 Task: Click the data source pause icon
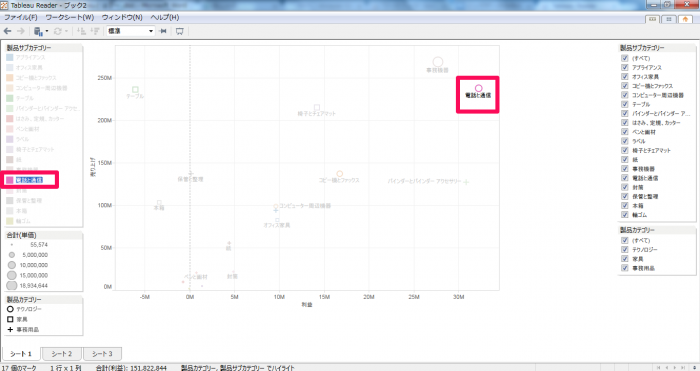click(x=38, y=31)
